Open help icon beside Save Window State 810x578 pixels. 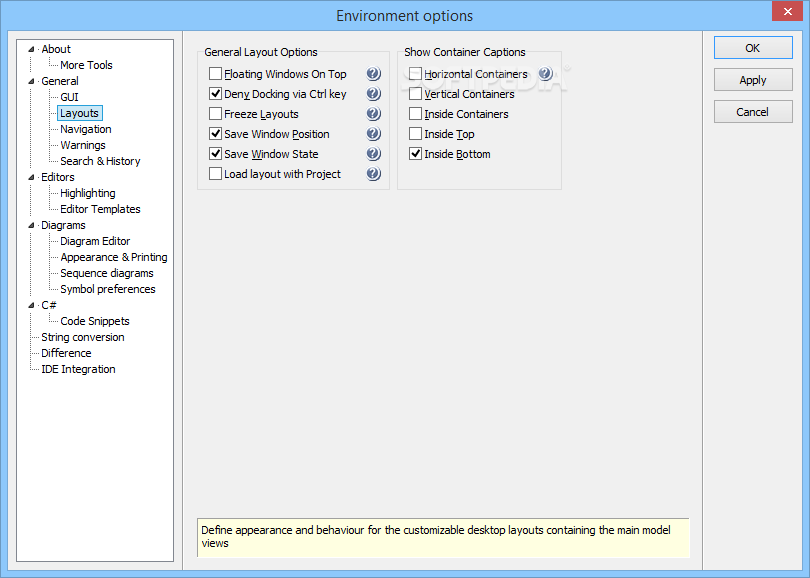coord(373,154)
